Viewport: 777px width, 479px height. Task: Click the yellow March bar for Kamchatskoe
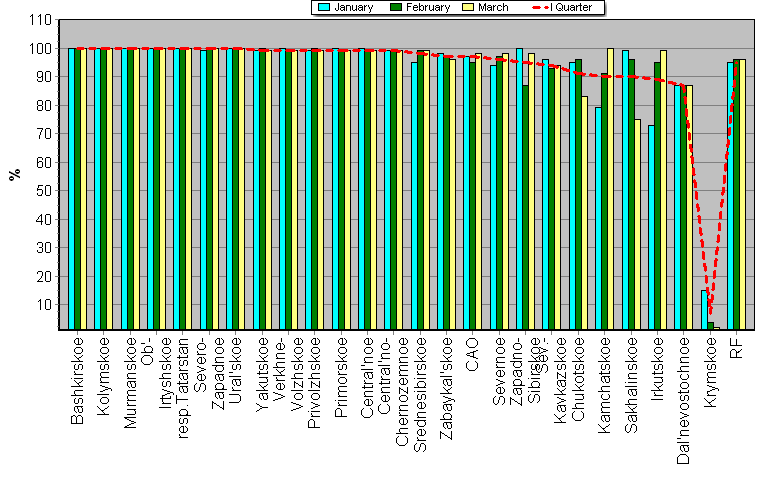[x=610, y=189]
